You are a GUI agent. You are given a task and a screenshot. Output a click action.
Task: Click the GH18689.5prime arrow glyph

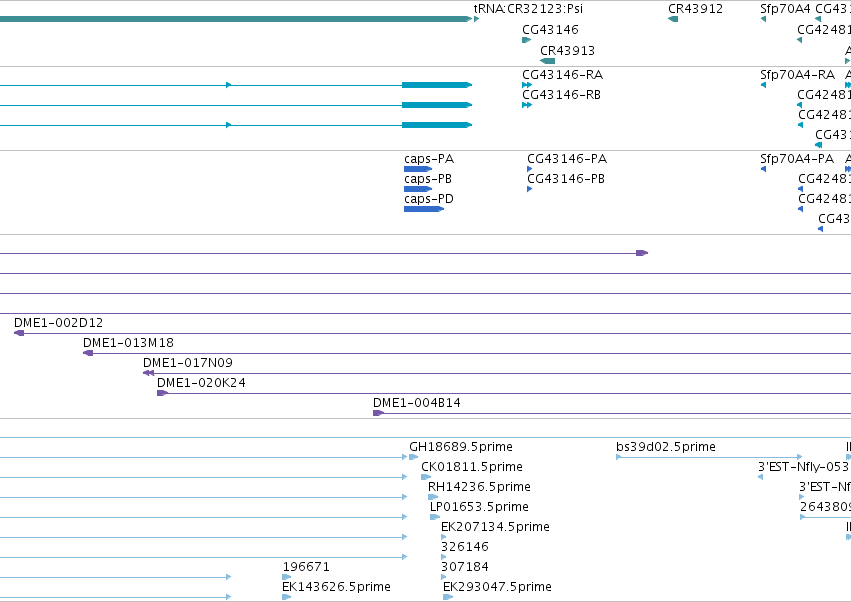click(x=414, y=457)
